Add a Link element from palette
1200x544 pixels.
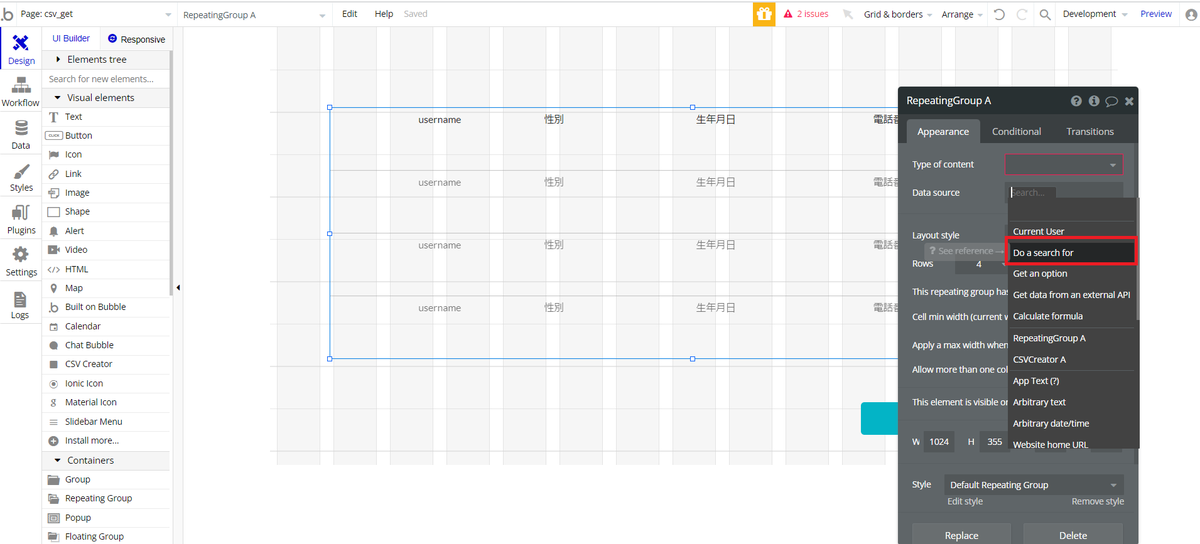coord(106,174)
